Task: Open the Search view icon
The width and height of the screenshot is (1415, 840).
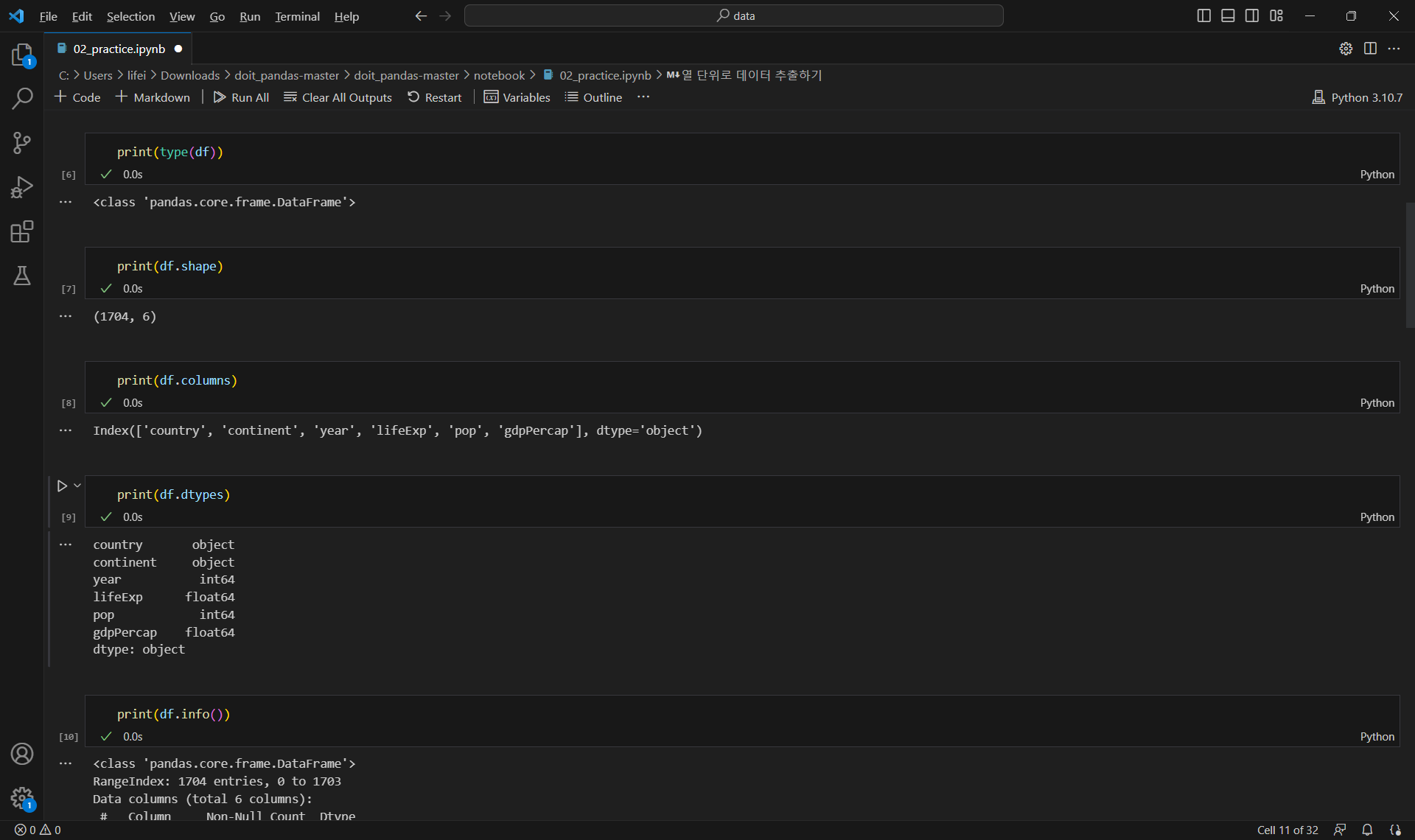Action: click(x=22, y=99)
